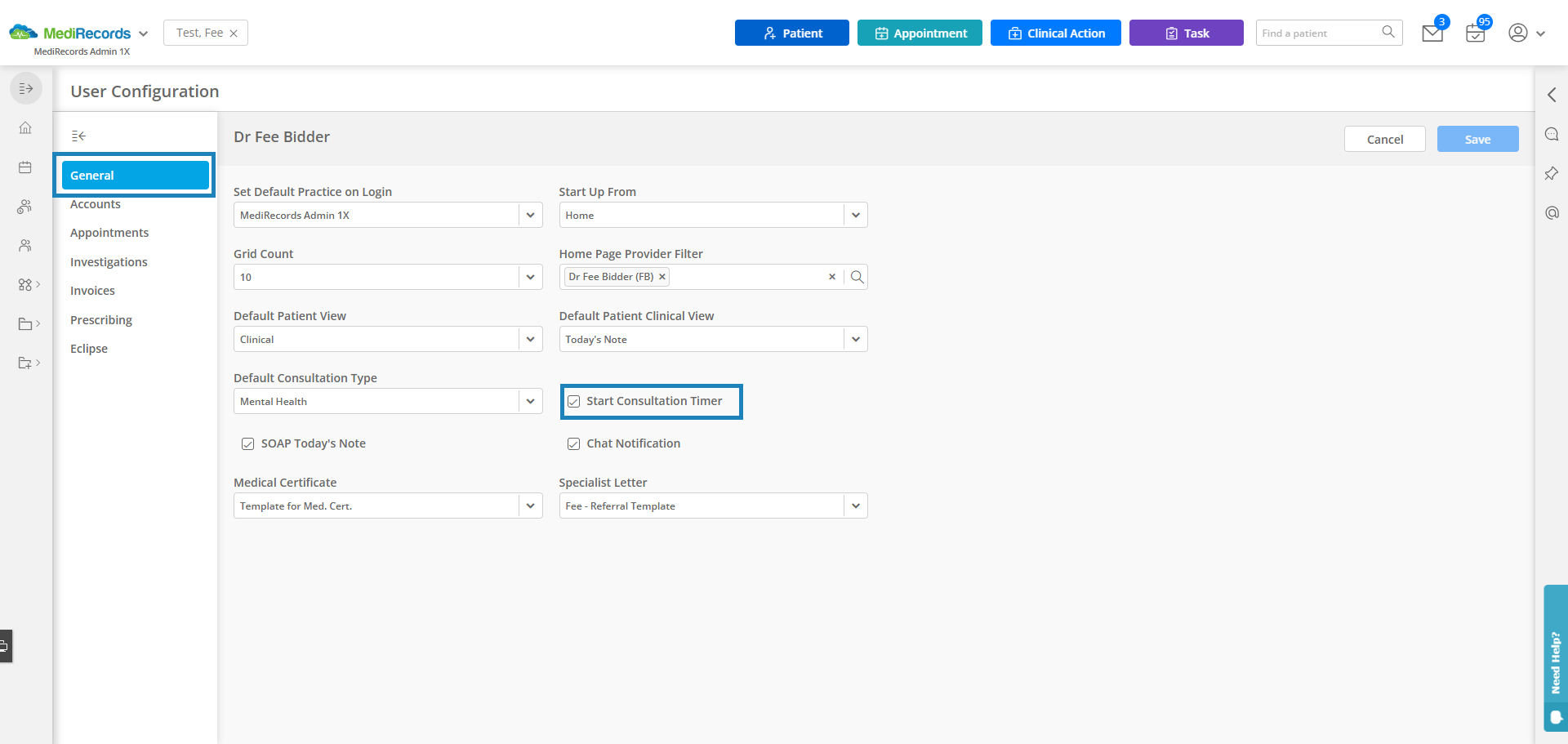The height and width of the screenshot is (744, 1568).
Task: Collapse the right side panel arrow
Action: pos(1552,95)
